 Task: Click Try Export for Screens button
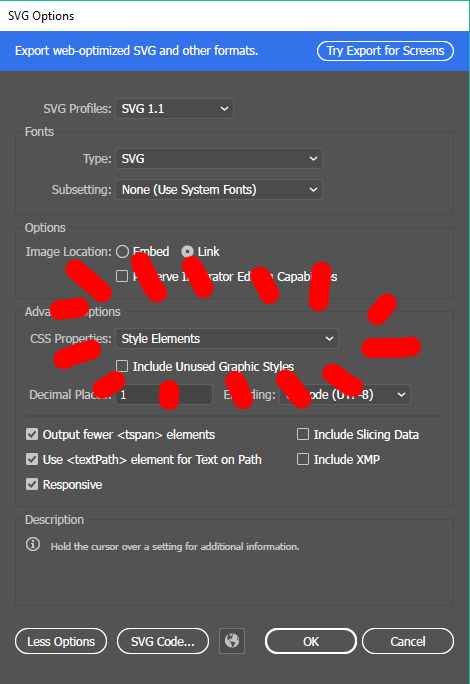tap(385, 51)
